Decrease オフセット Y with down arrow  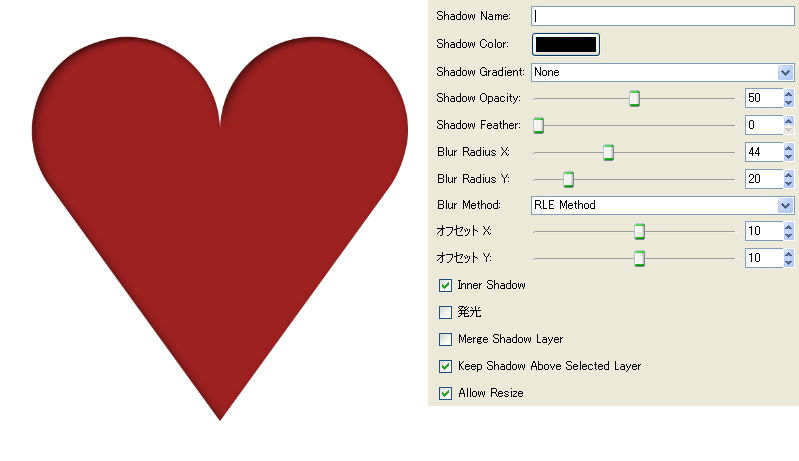[789, 262]
